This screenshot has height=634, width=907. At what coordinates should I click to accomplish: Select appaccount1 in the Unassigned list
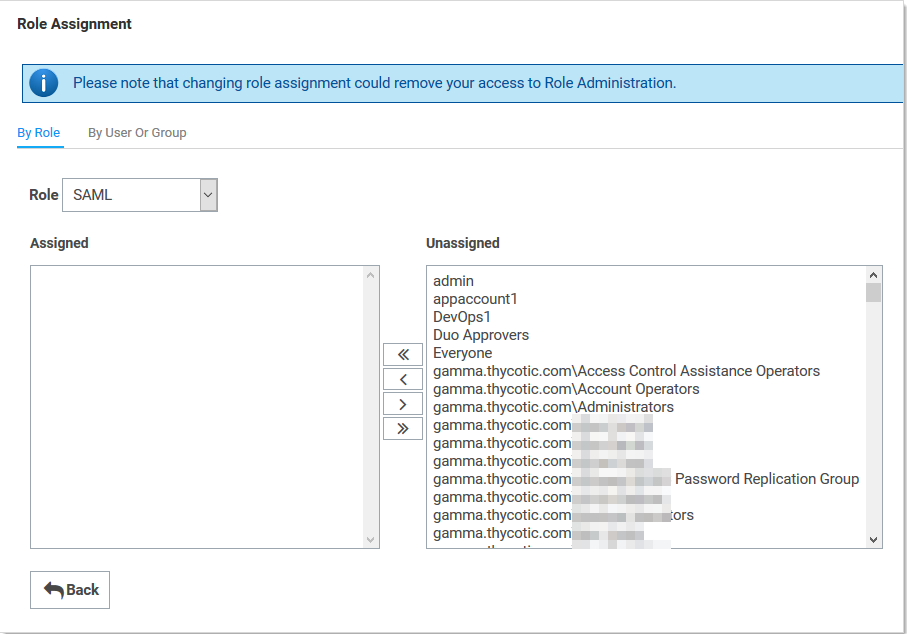tap(475, 299)
